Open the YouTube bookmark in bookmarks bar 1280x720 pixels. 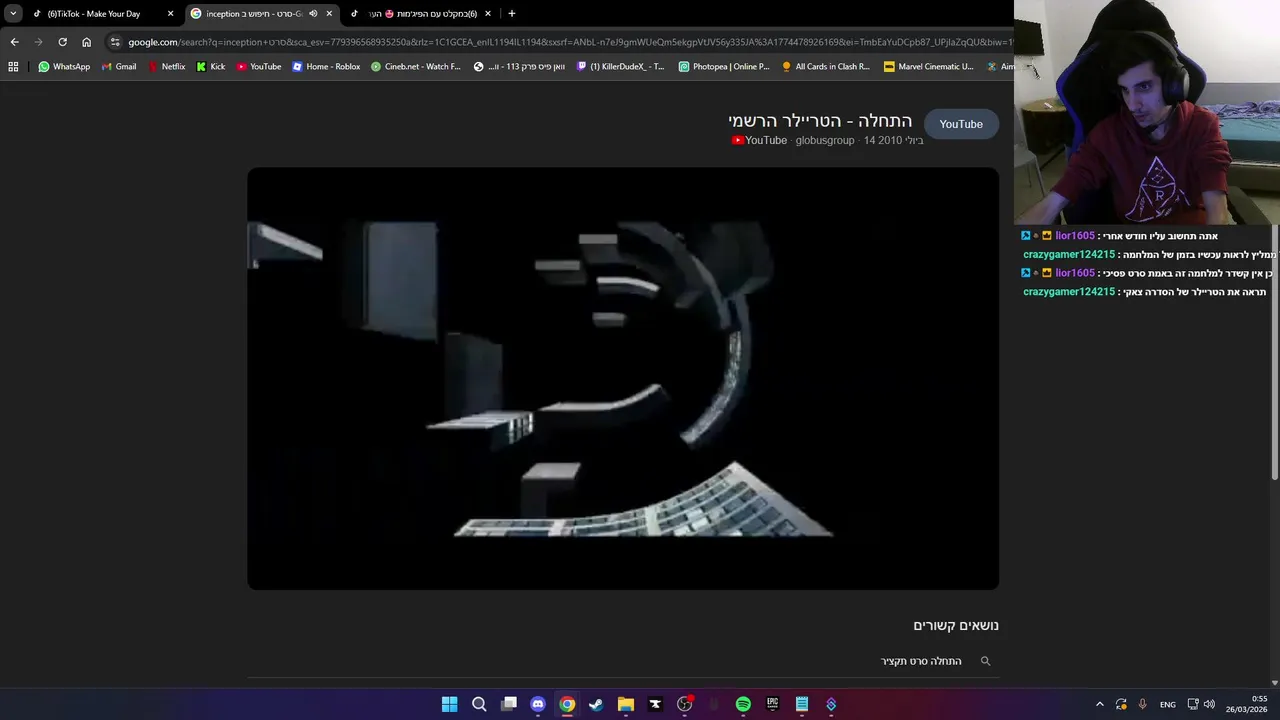coord(259,67)
